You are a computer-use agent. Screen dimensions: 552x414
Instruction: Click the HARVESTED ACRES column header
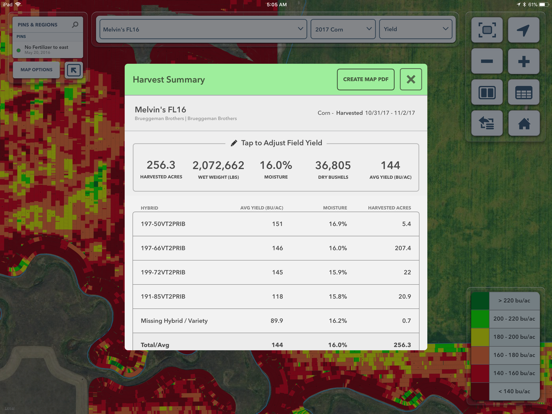point(389,208)
